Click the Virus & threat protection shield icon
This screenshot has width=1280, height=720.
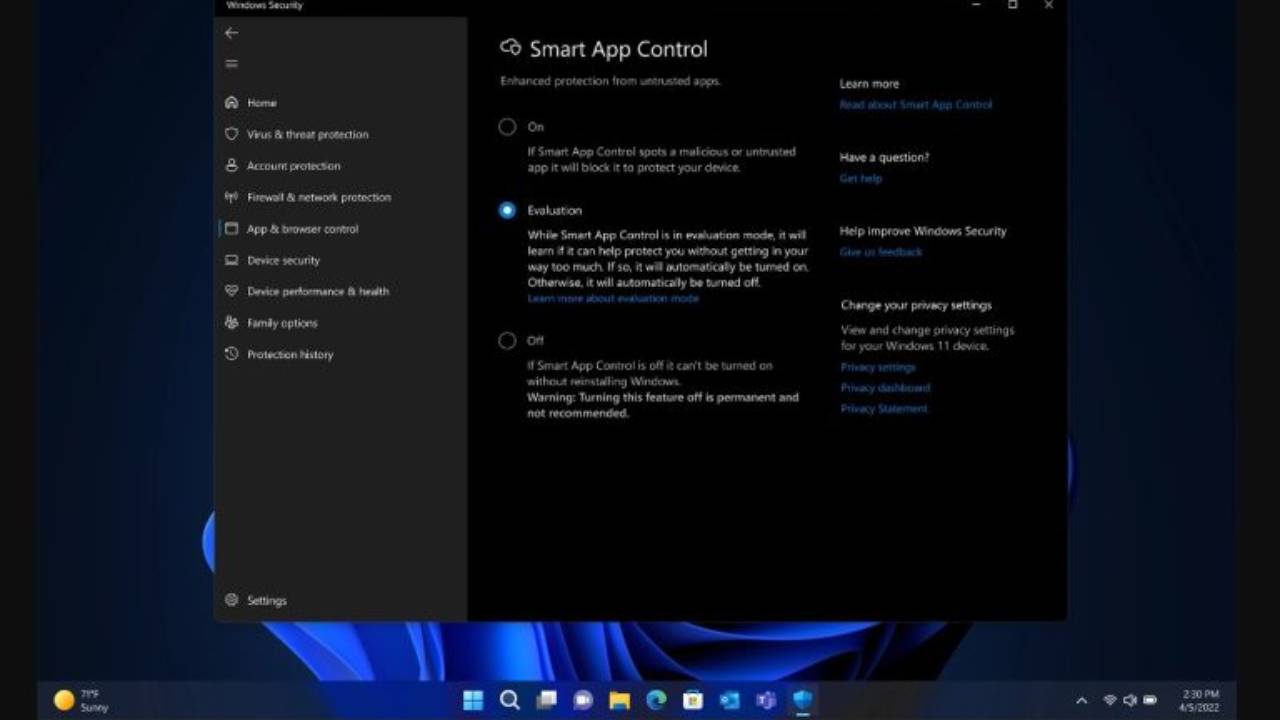(232, 134)
